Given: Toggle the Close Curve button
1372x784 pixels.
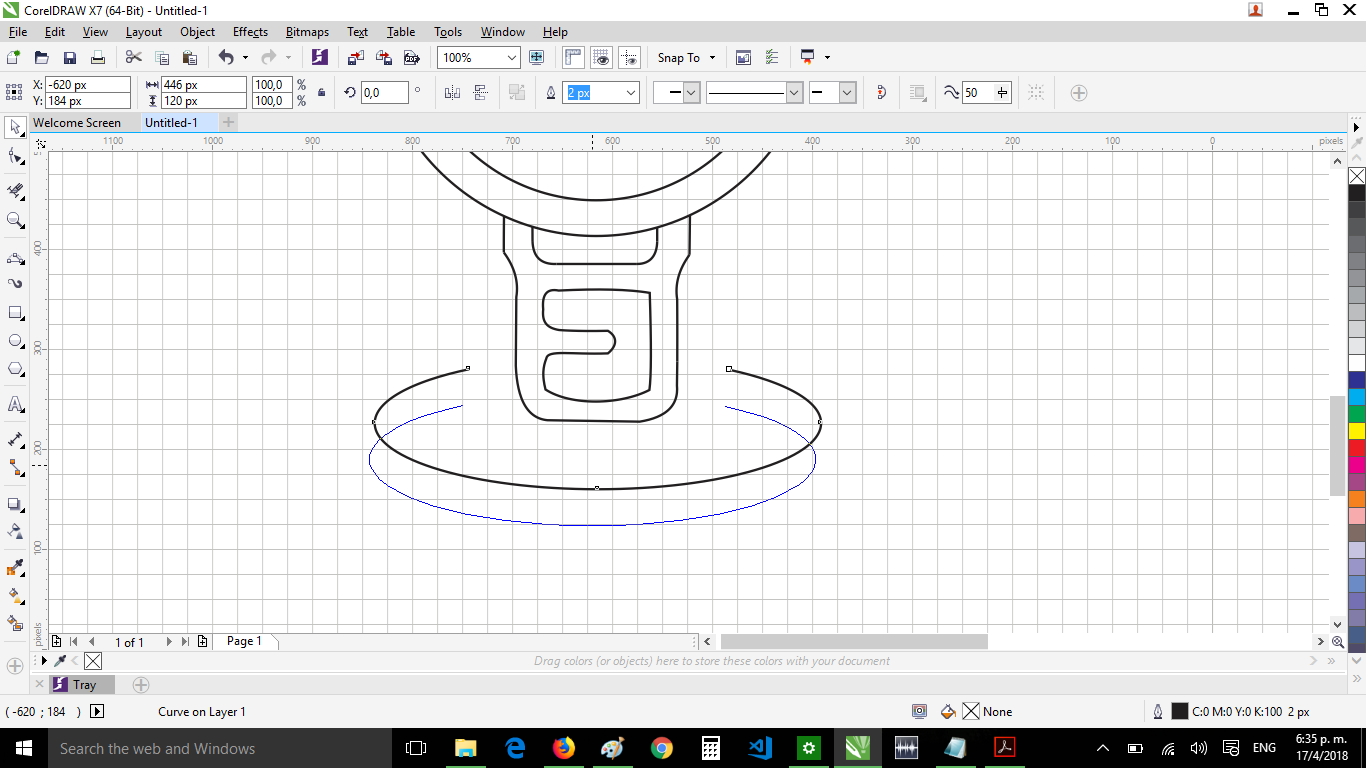Looking at the screenshot, I should [x=881, y=93].
